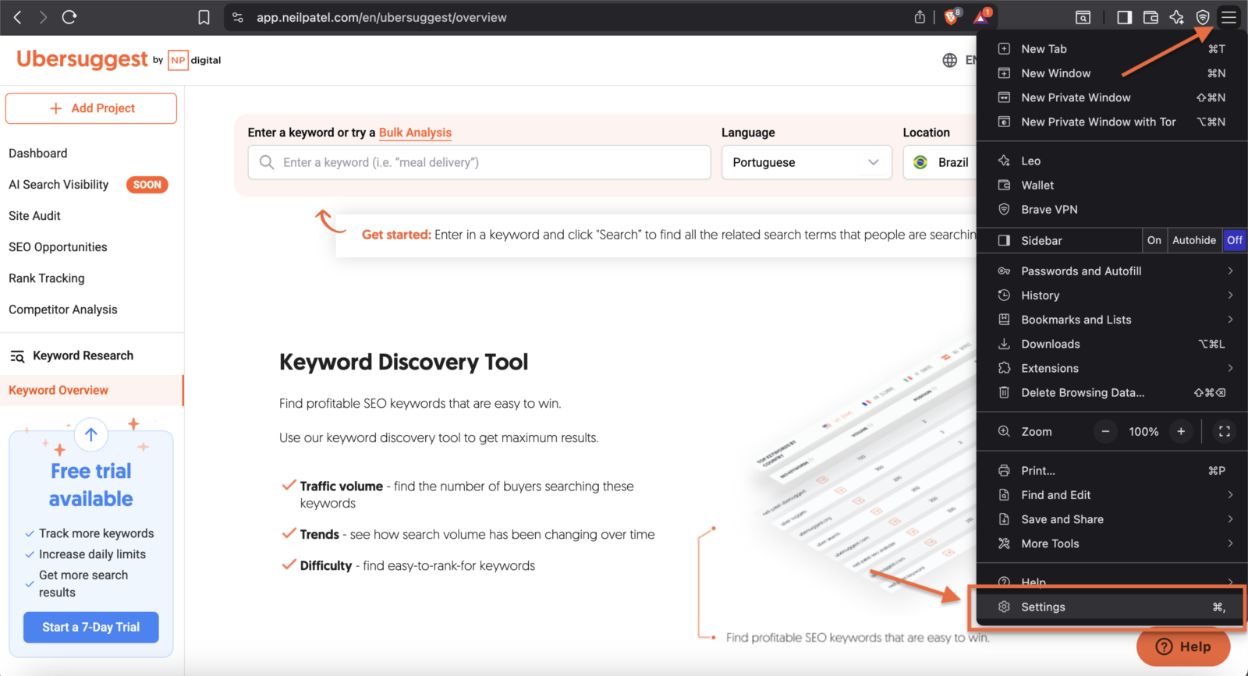Go to Dashboard in the sidebar
This screenshot has width=1248, height=676.
pos(38,153)
